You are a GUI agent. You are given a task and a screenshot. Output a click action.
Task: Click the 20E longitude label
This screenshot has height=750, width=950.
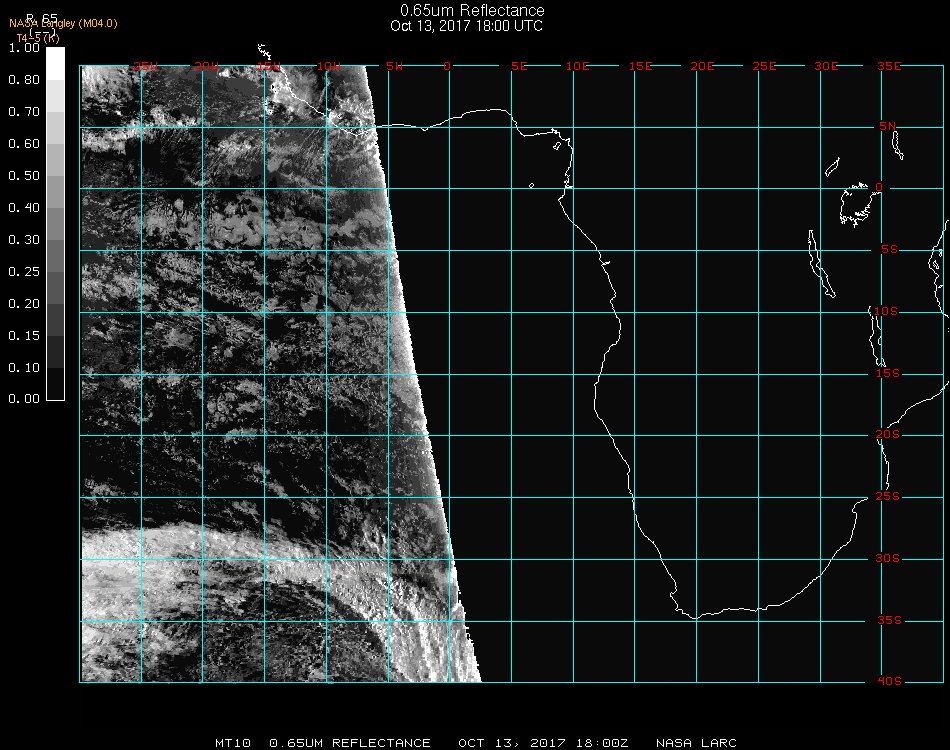(x=703, y=66)
